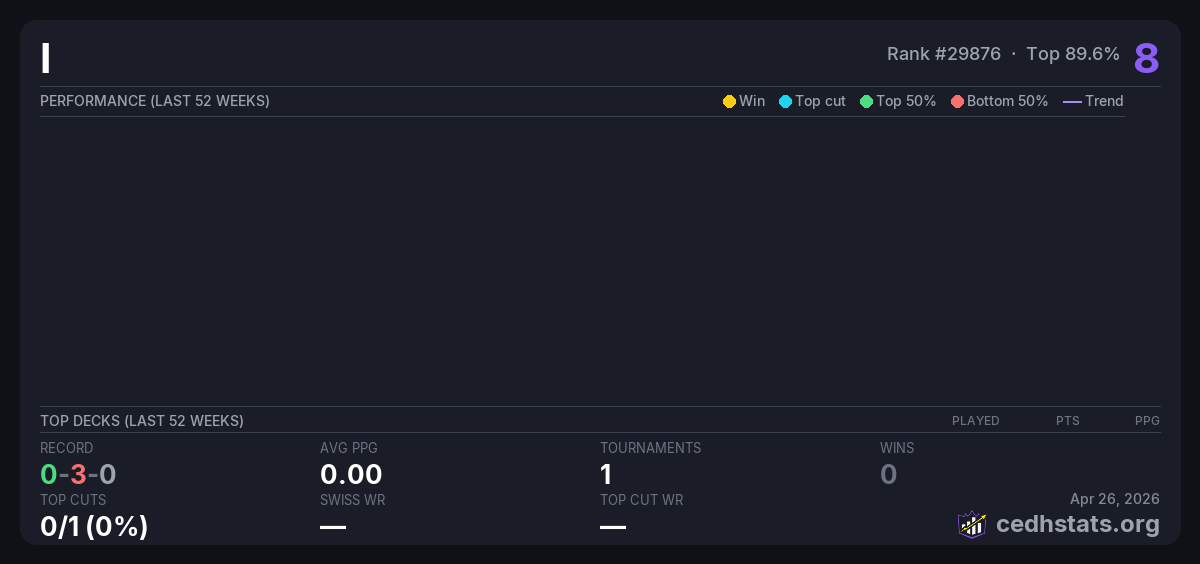This screenshot has width=1200, height=564.
Task: Click the Tournaments count value
Action: 606,474
